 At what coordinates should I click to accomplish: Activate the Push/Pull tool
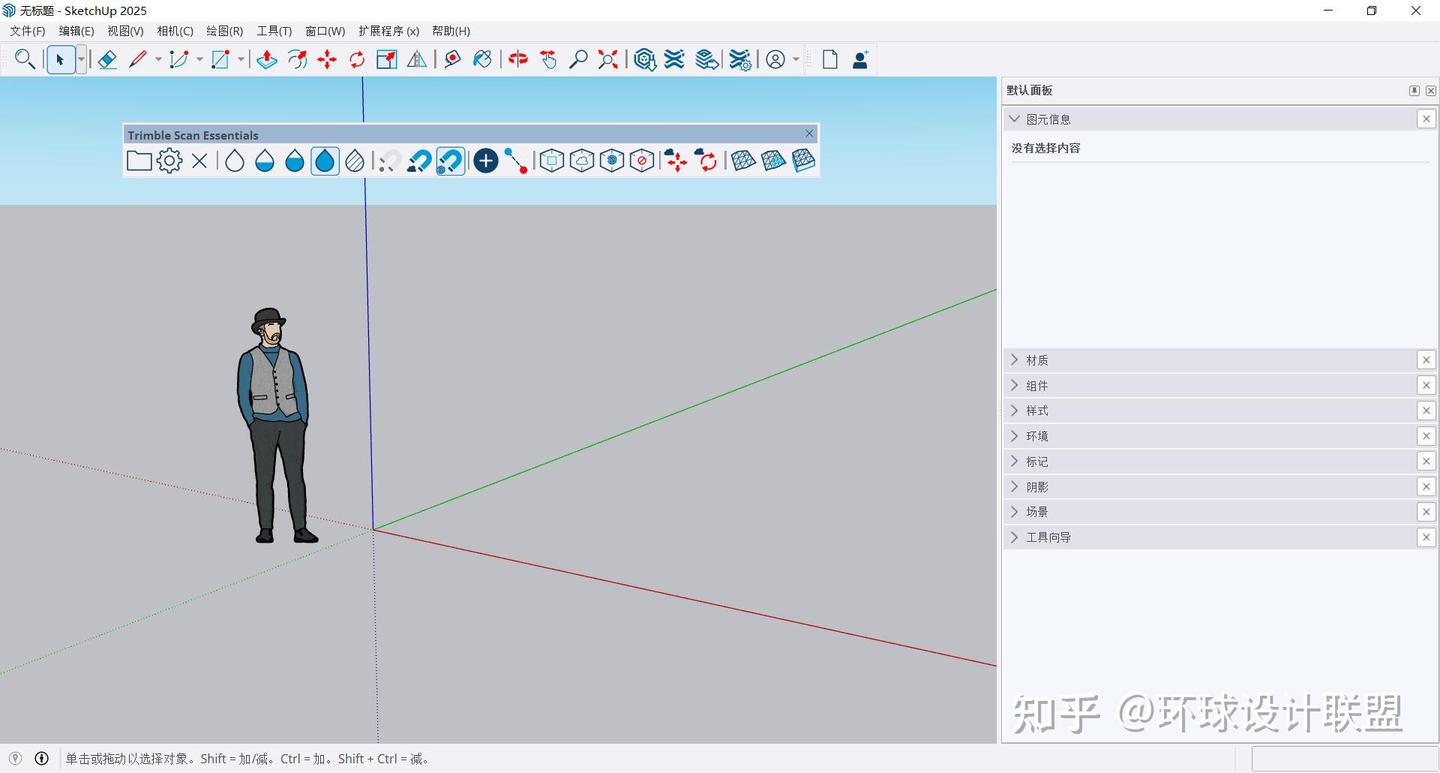tap(265, 59)
